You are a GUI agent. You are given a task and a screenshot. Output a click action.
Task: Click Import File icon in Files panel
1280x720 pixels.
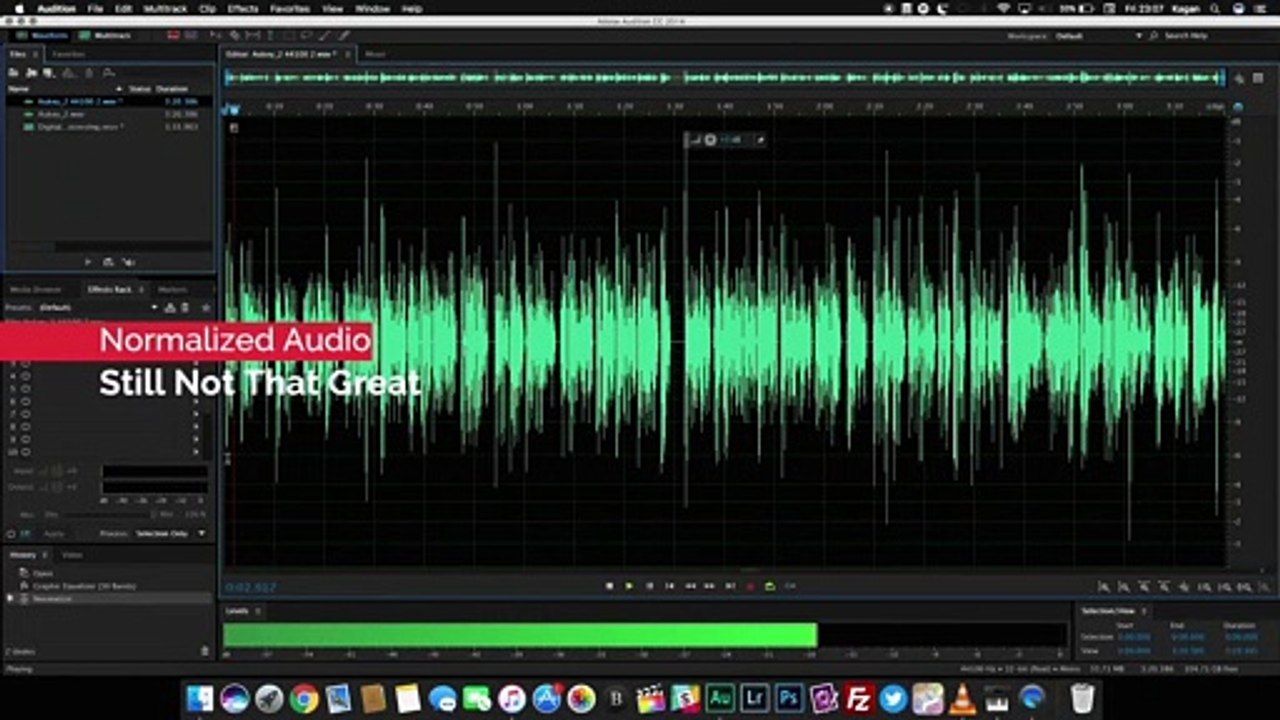pyautogui.click(x=32, y=73)
